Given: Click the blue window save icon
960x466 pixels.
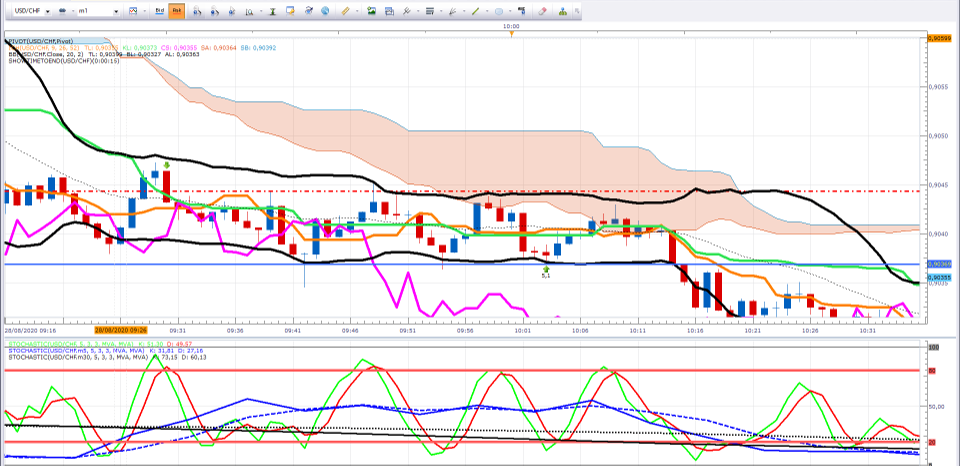Looking at the screenshot, I should (x=389, y=11).
